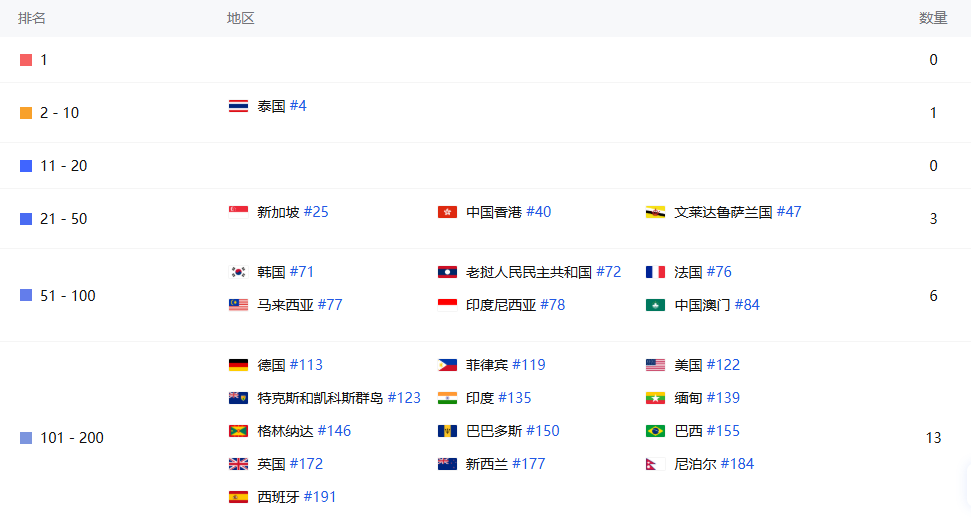Click the orange swatch for rank 2 - 10
The image size is (971, 523).
click(26, 113)
